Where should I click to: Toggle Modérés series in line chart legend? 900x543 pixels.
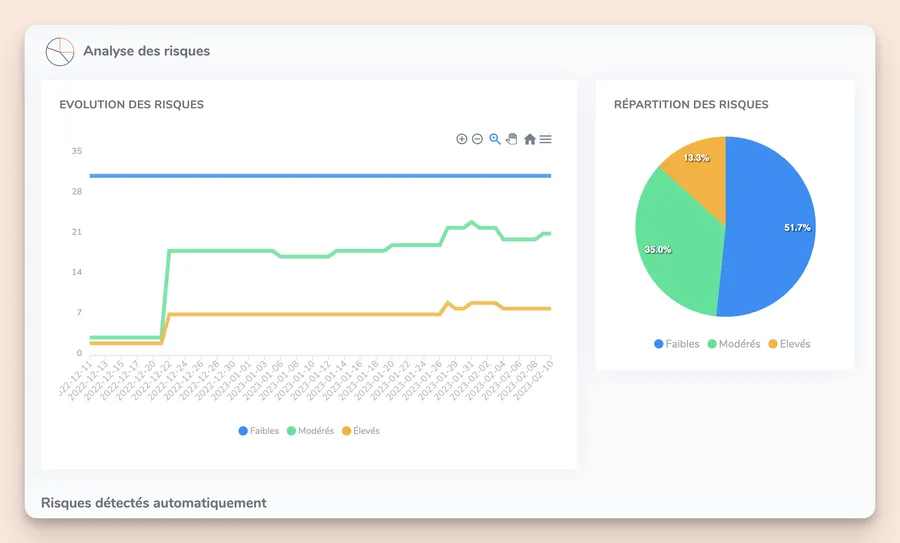(x=311, y=430)
